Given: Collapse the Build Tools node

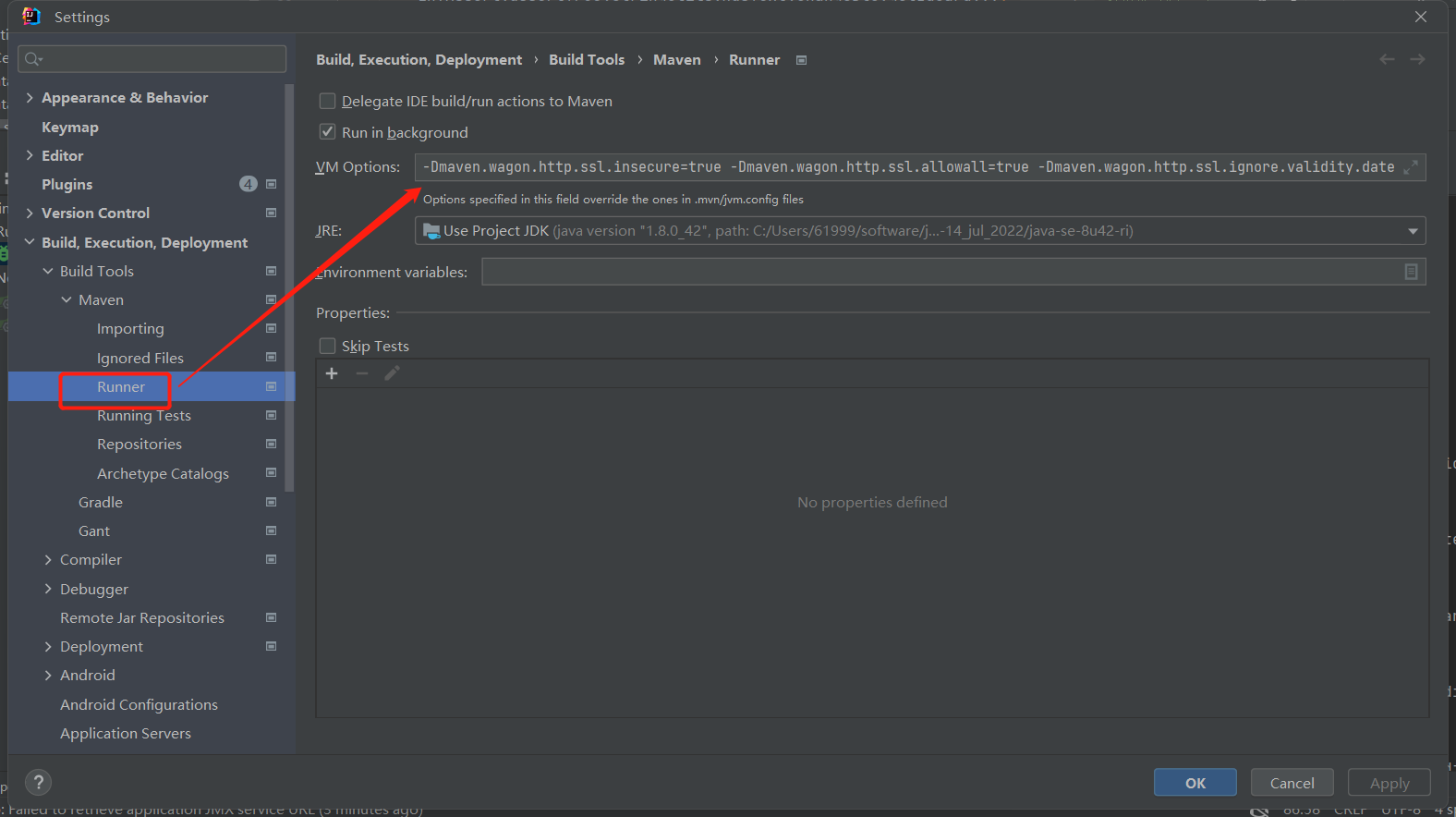Looking at the screenshot, I should pyautogui.click(x=48, y=271).
